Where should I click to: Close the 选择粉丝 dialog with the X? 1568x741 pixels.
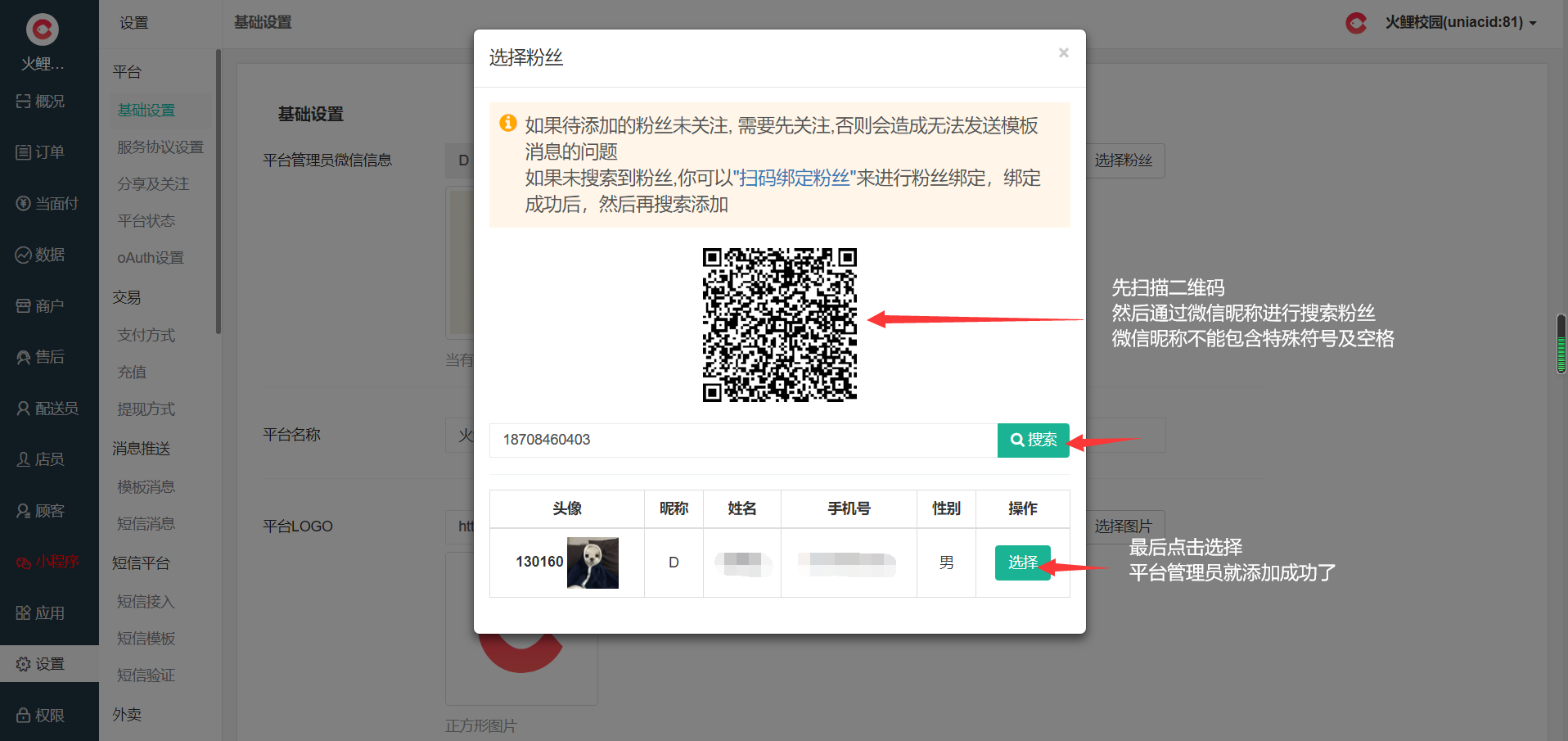(x=1063, y=52)
